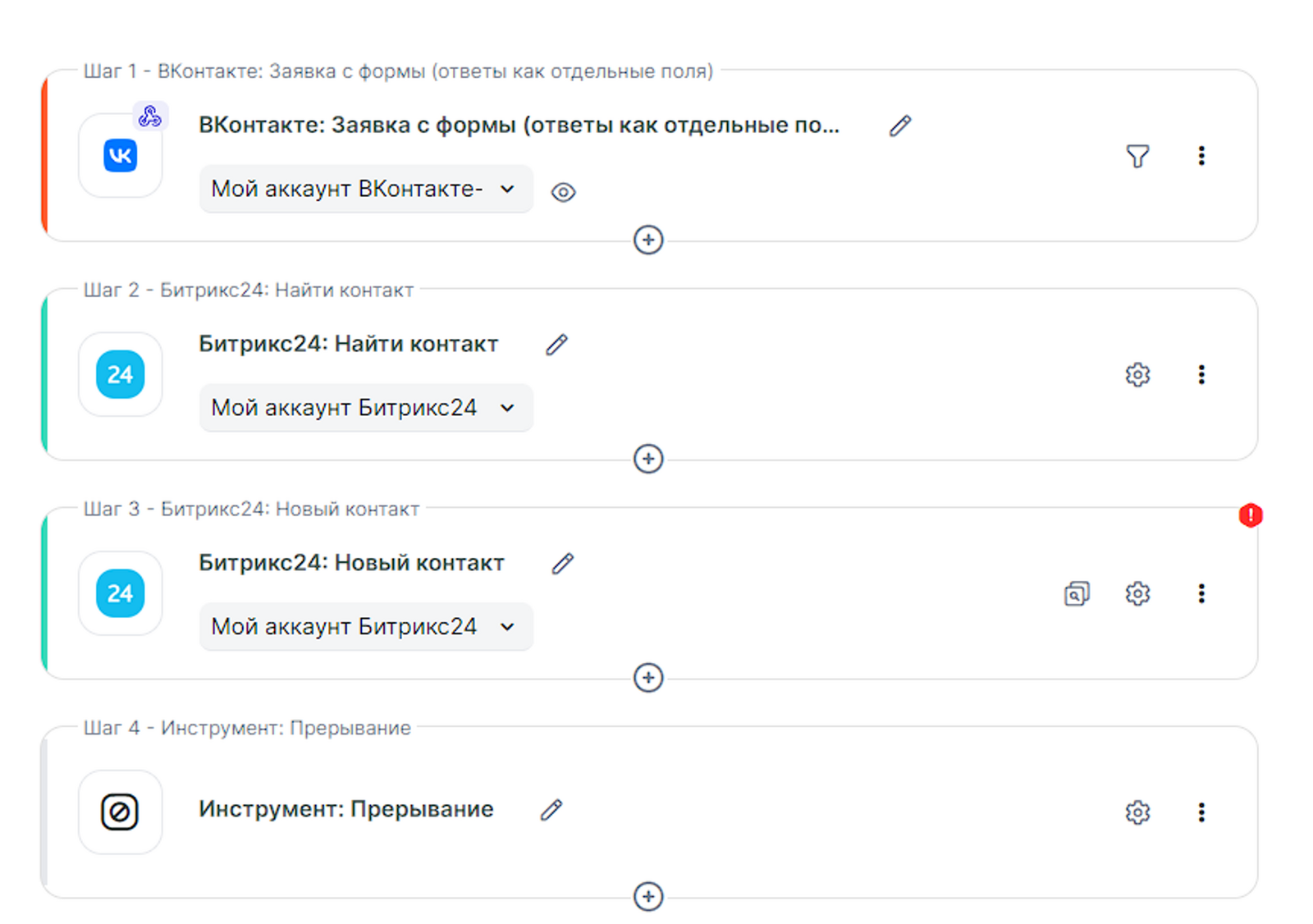The height and width of the screenshot is (924, 1313).
Task: Click the red error badge on Step 3
Action: click(1250, 515)
